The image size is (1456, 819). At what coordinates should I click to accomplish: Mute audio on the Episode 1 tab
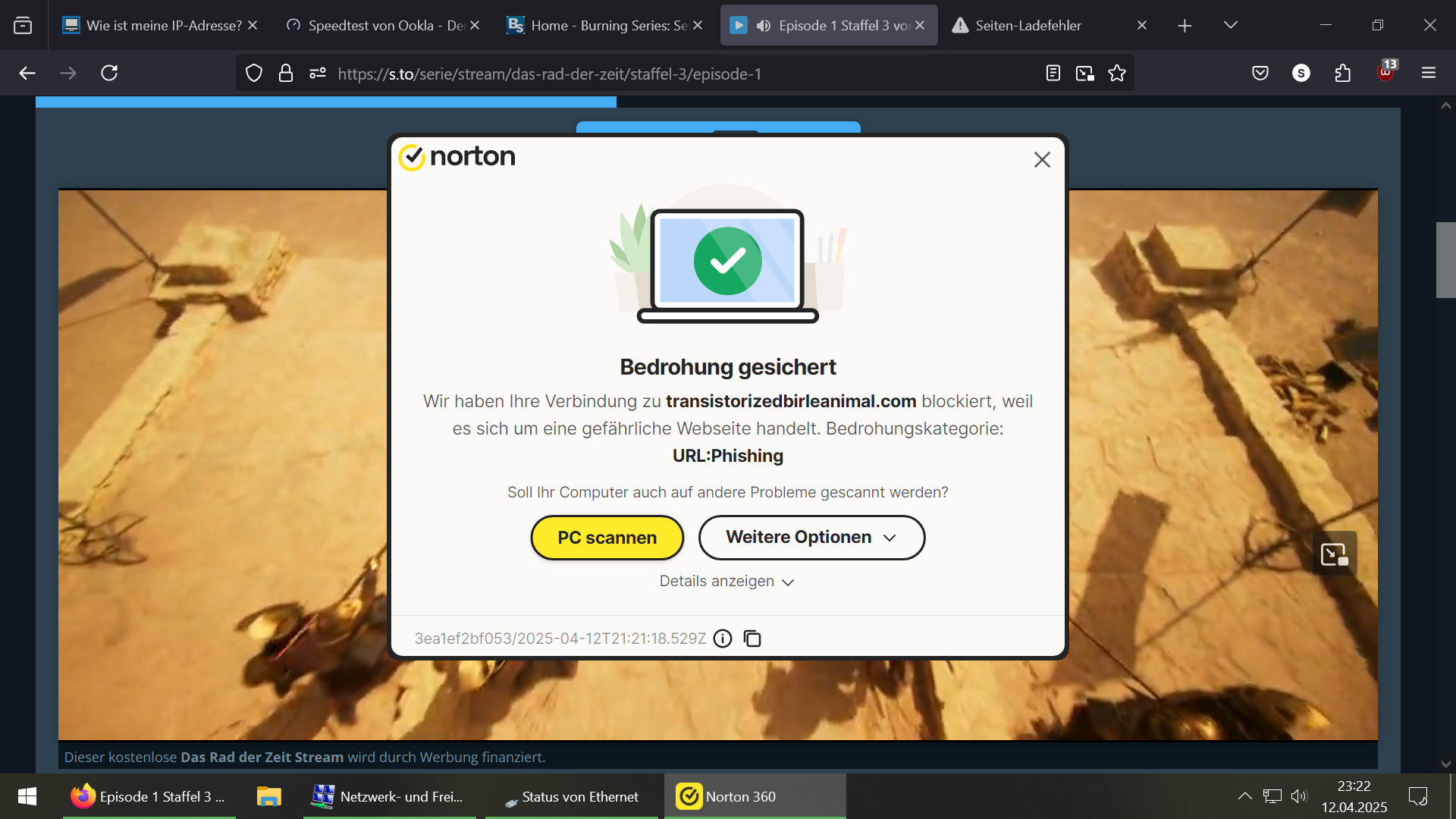(764, 26)
